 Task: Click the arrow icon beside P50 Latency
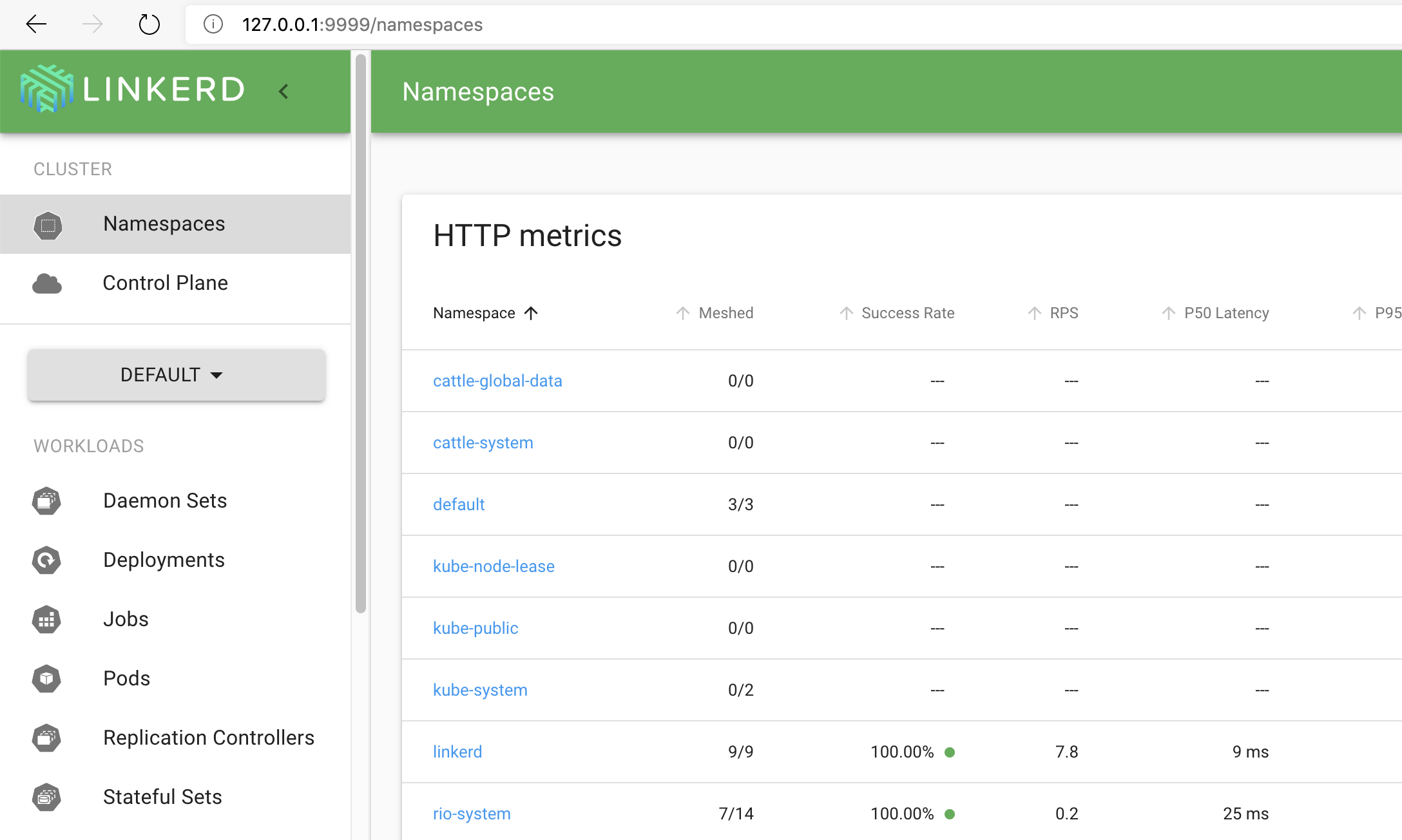click(1168, 313)
